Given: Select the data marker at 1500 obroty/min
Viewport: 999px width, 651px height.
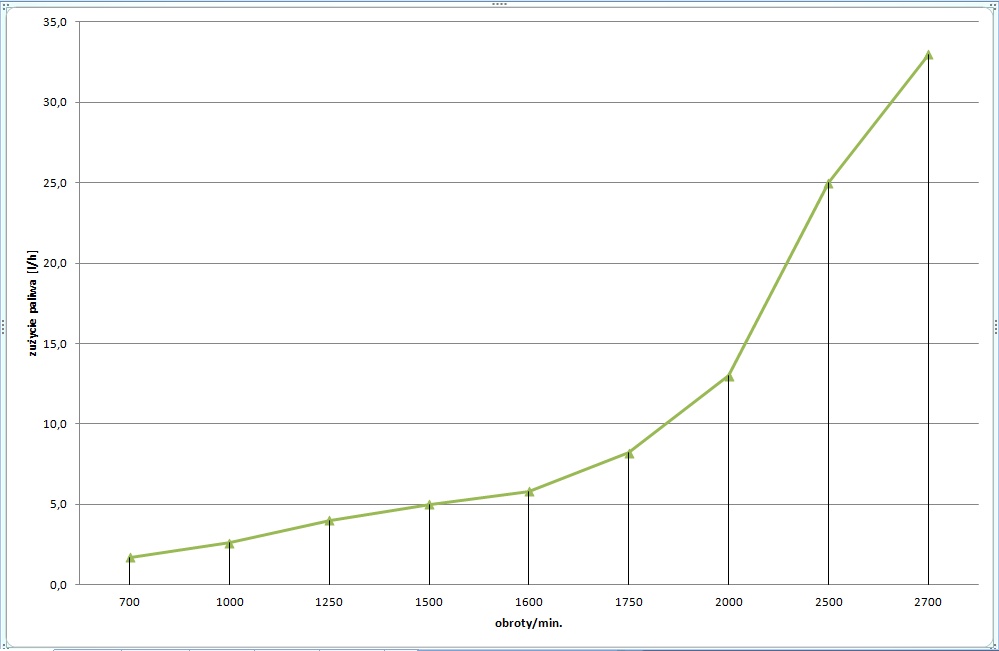Looking at the screenshot, I should click(429, 504).
